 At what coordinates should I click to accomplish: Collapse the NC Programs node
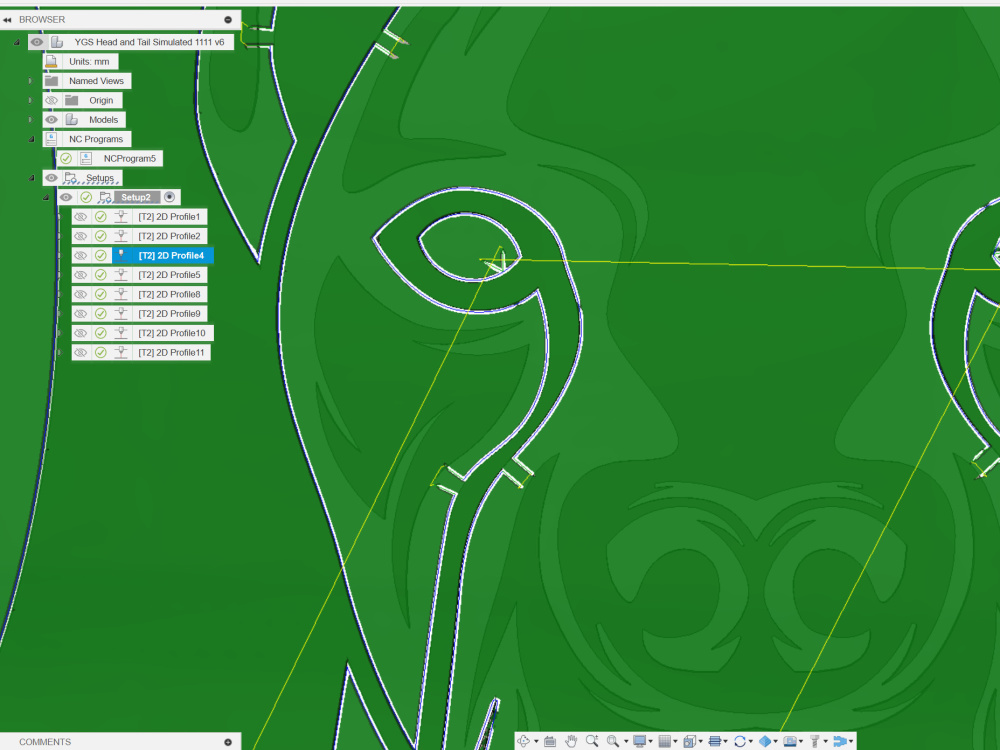coord(31,139)
